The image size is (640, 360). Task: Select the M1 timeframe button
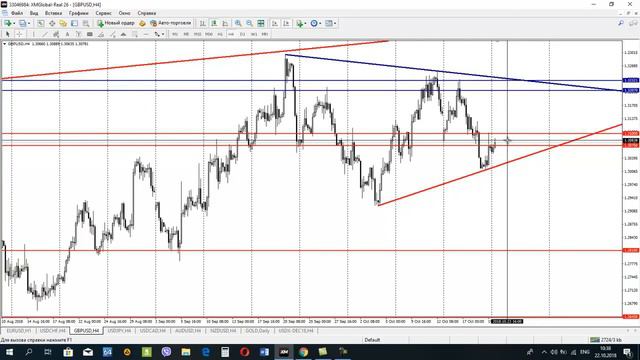pyautogui.click(x=175, y=34)
